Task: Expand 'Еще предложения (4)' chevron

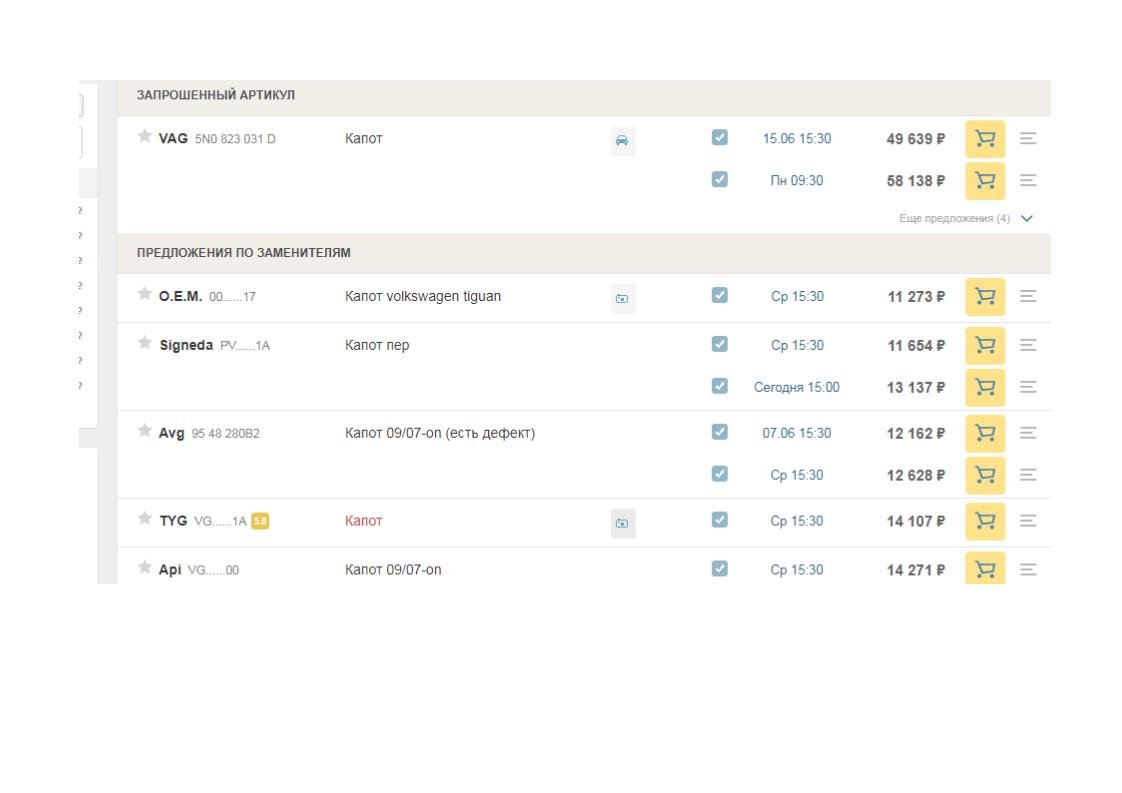Action: [x=1027, y=218]
